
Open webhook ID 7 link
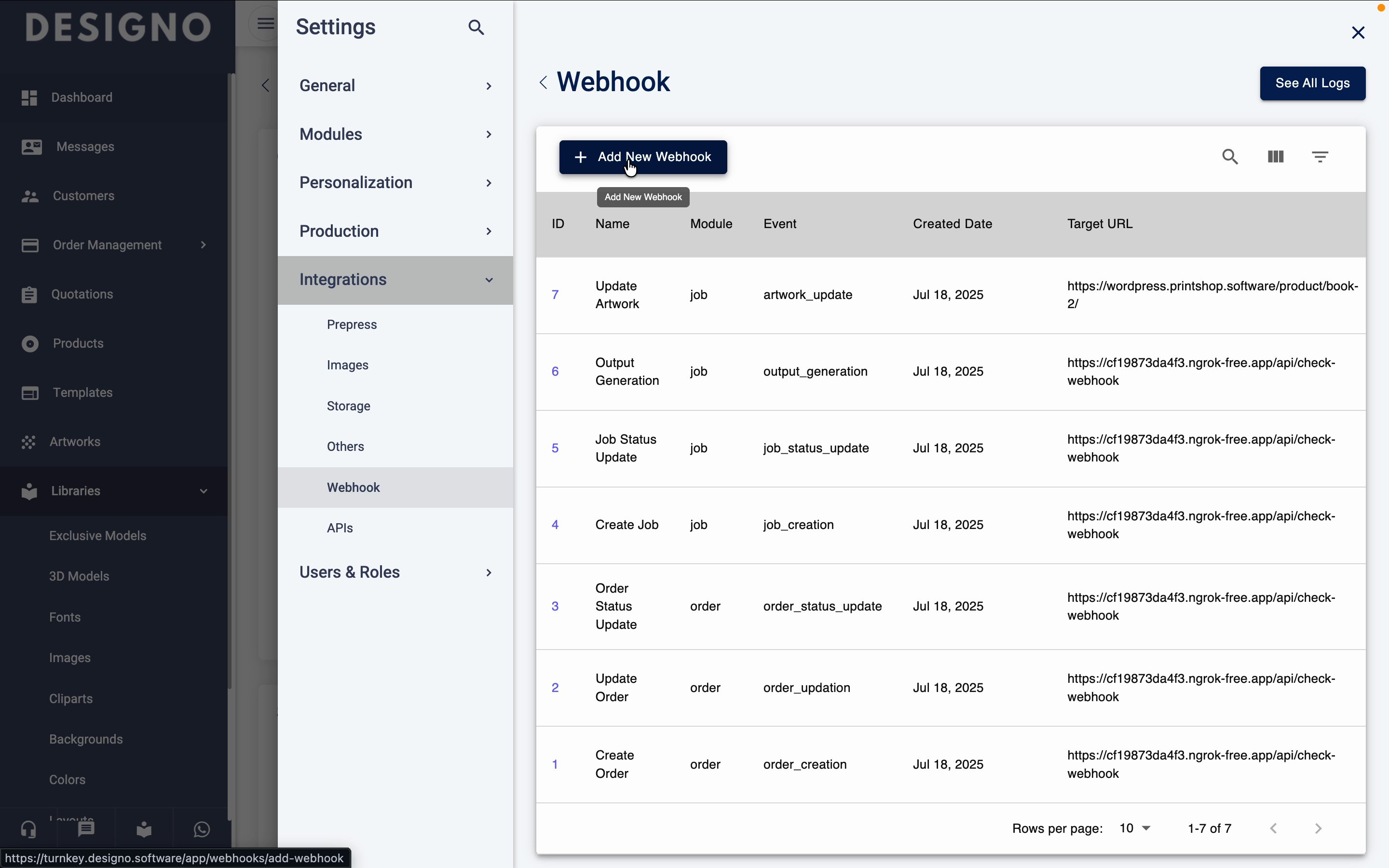click(x=555, y=295)
